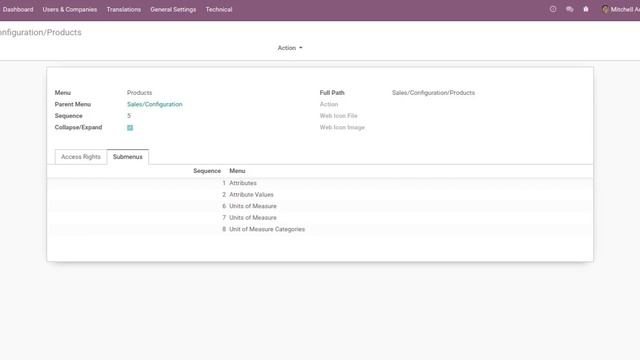This screenshot has width=640, height=360.
Task: Open the Attribute Values submenu row
Action: [x=320, y=195]
